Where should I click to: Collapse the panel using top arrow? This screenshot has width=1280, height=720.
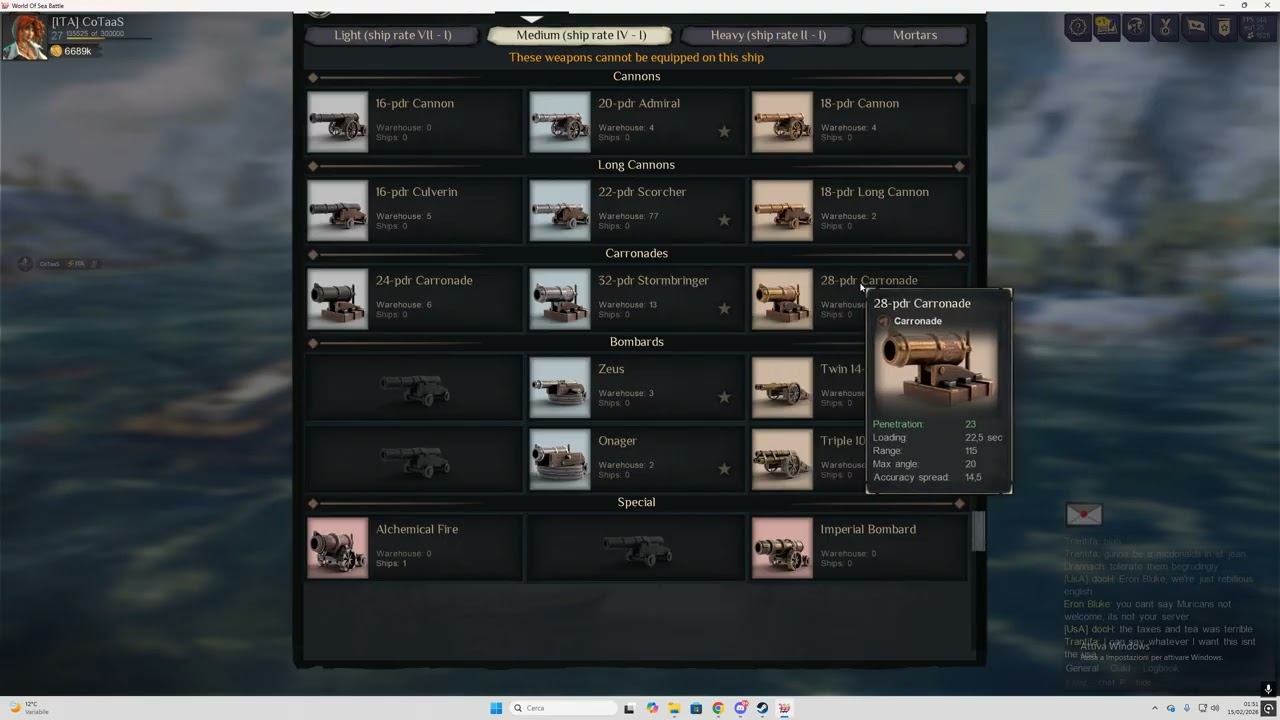pyautogui.click(x=532, y=18)
